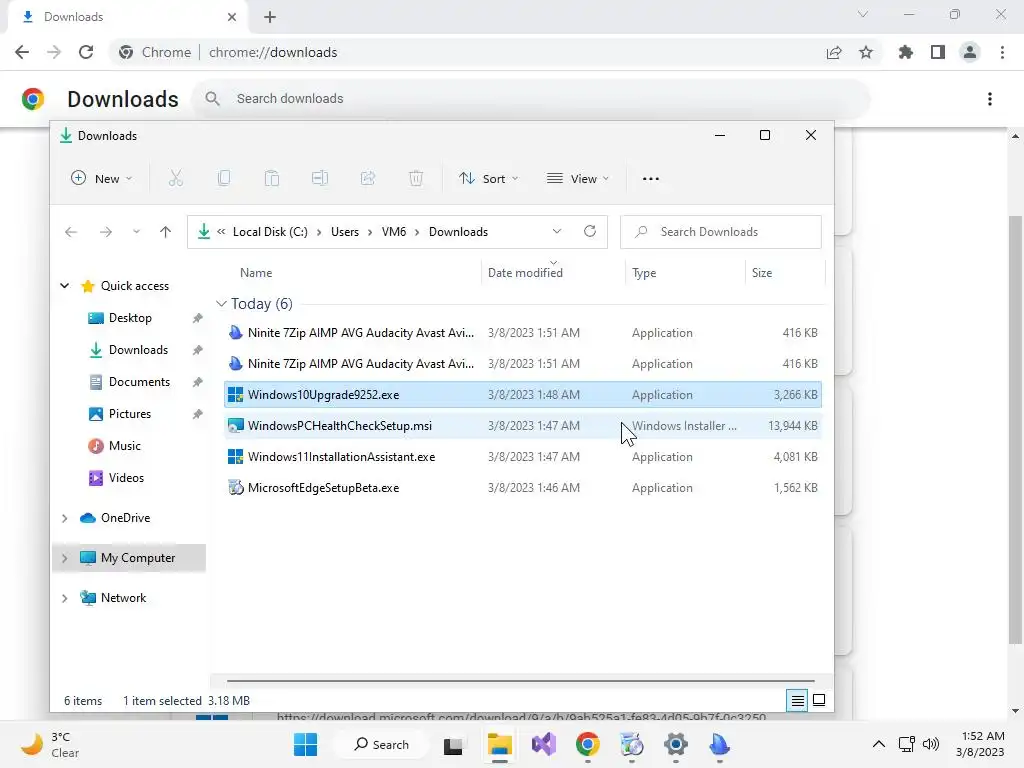This screenshot has height=768, width=1024.
Task: Expand the My Computer tree node
Action: 65,558
